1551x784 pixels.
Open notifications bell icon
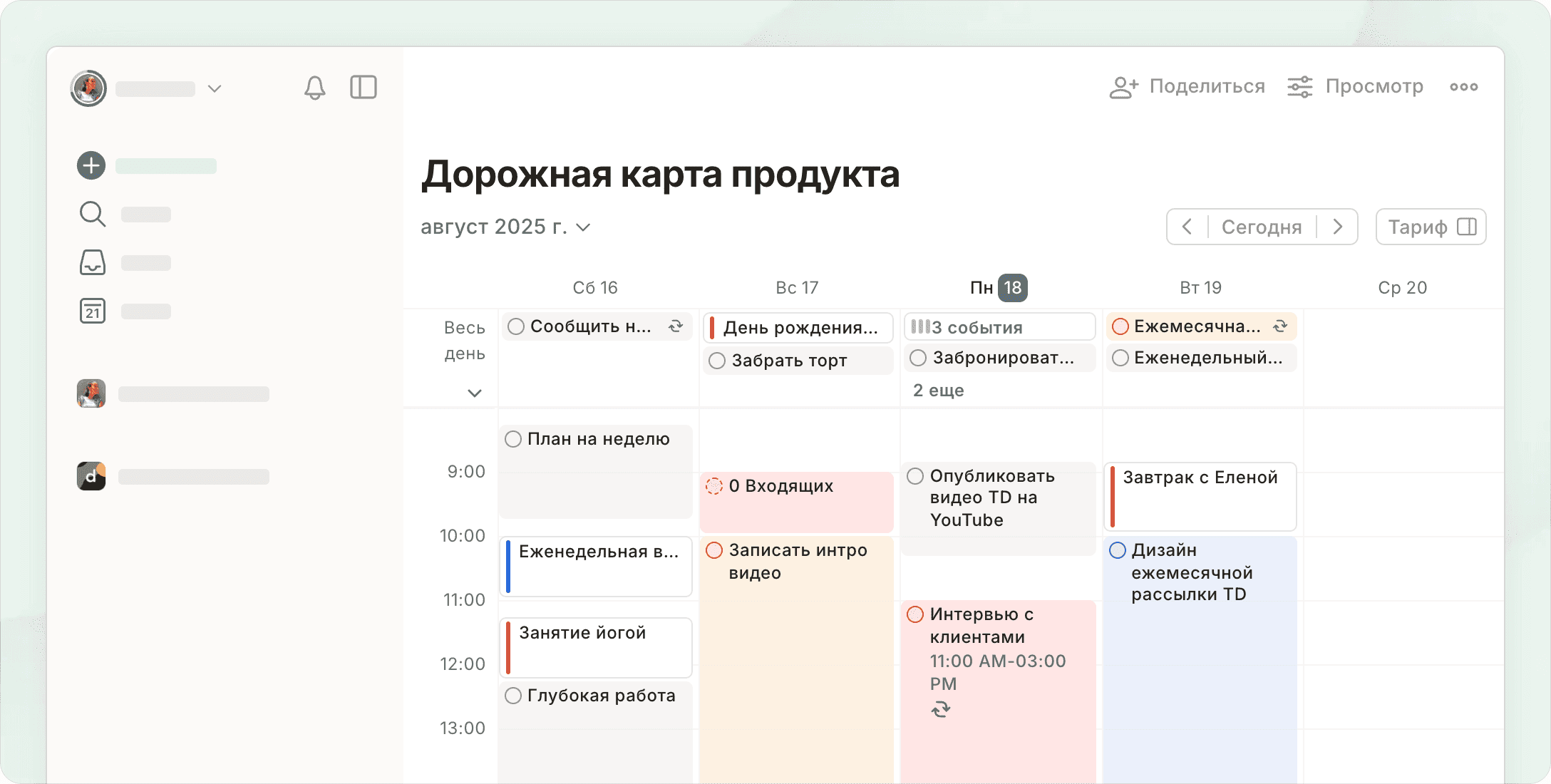tap(314, 88)
